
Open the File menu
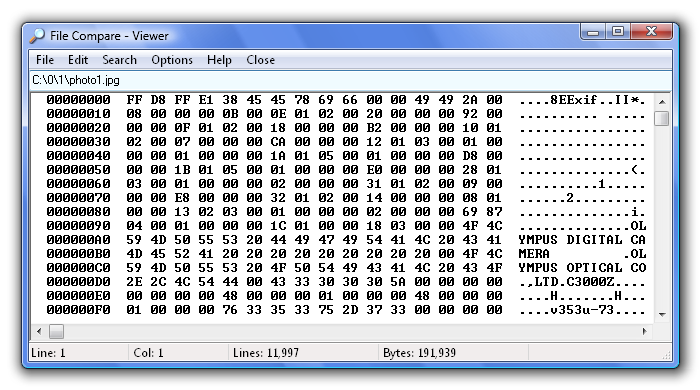pyautogui.click(x=45, y=60)
